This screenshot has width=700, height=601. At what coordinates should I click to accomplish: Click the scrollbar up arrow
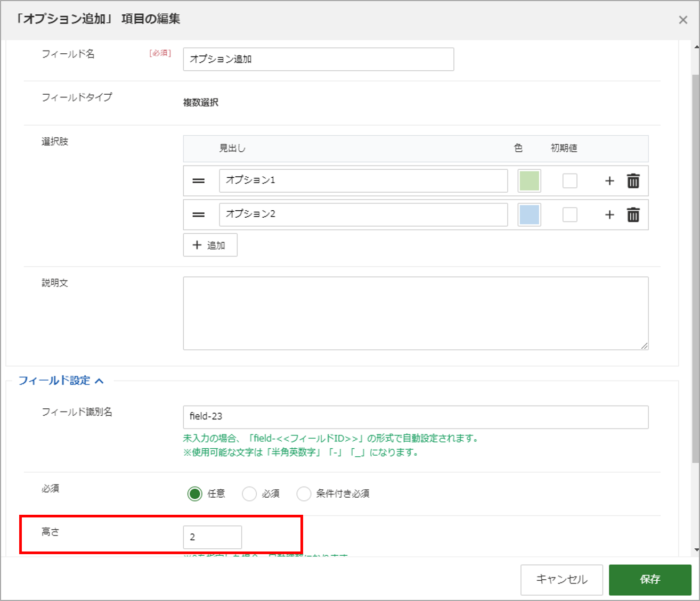[696, 46]
